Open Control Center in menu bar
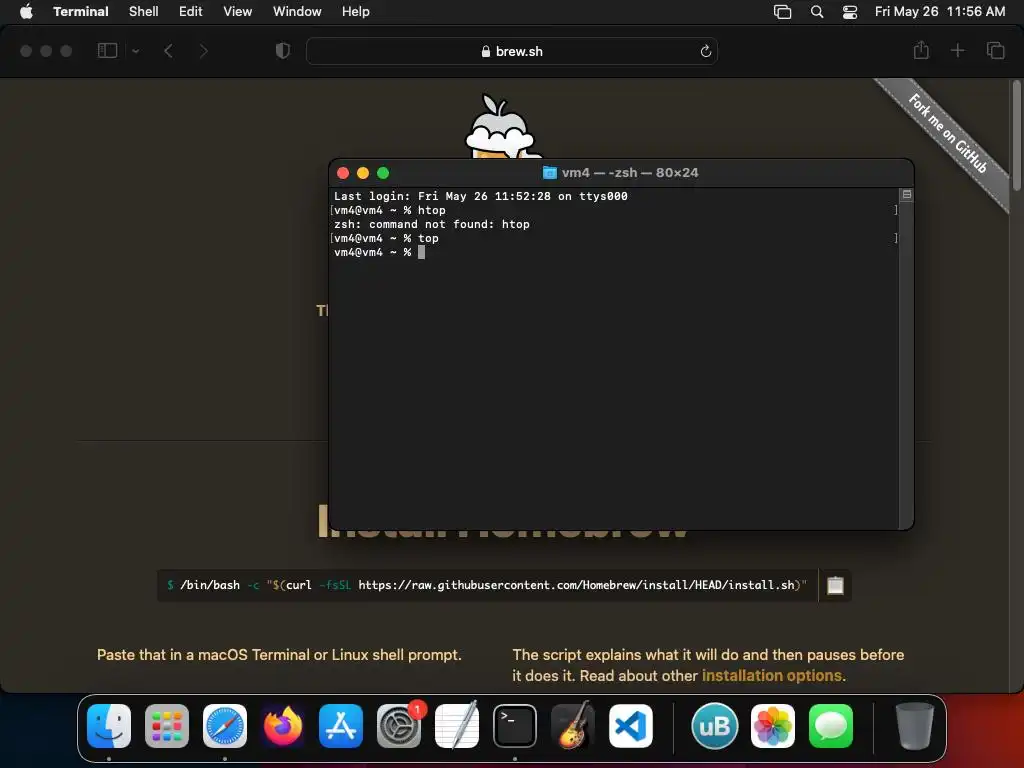 tap(850, 12)
